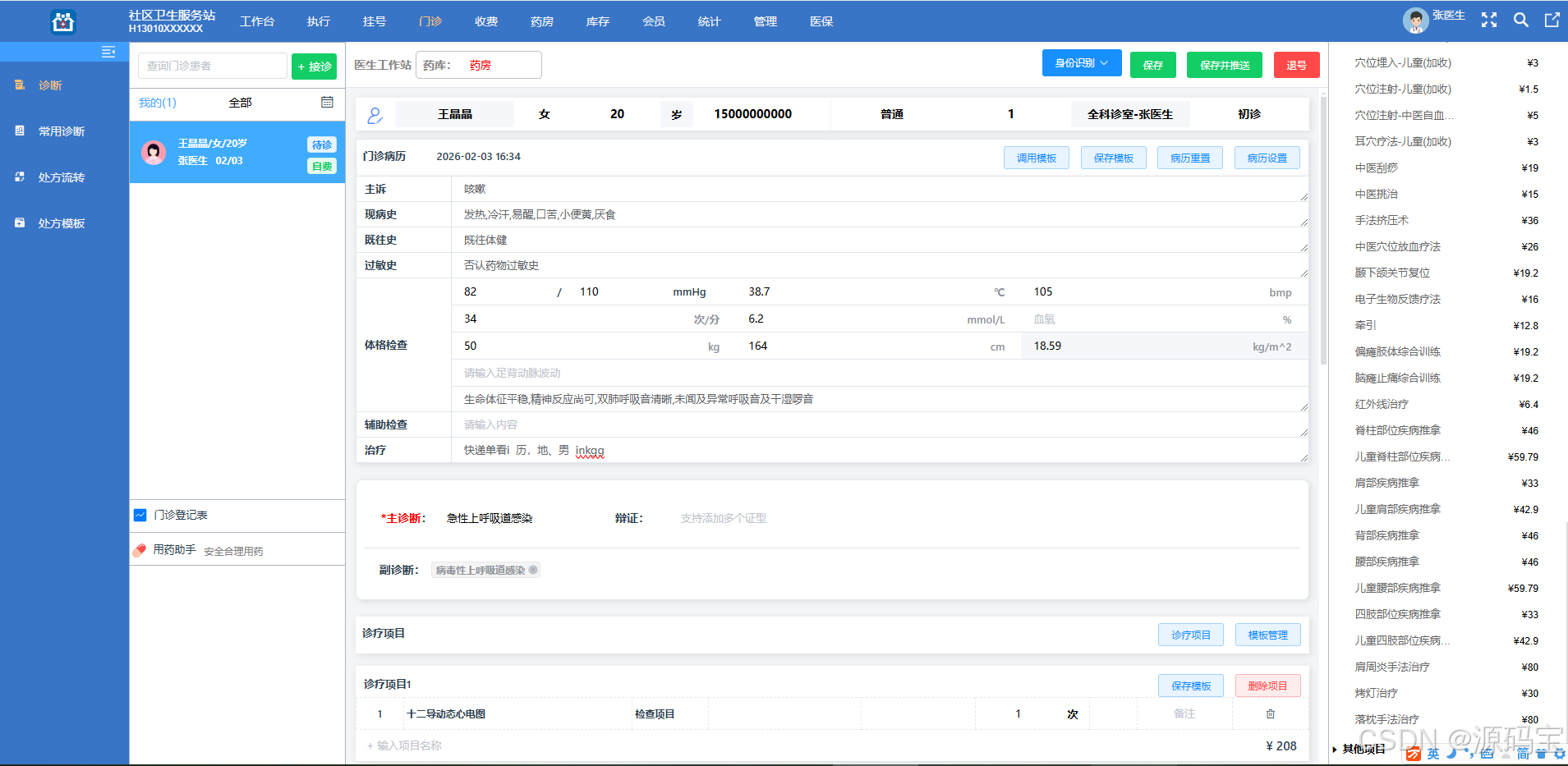Click the 诊疗项目 button

[x=1191, y=635]
